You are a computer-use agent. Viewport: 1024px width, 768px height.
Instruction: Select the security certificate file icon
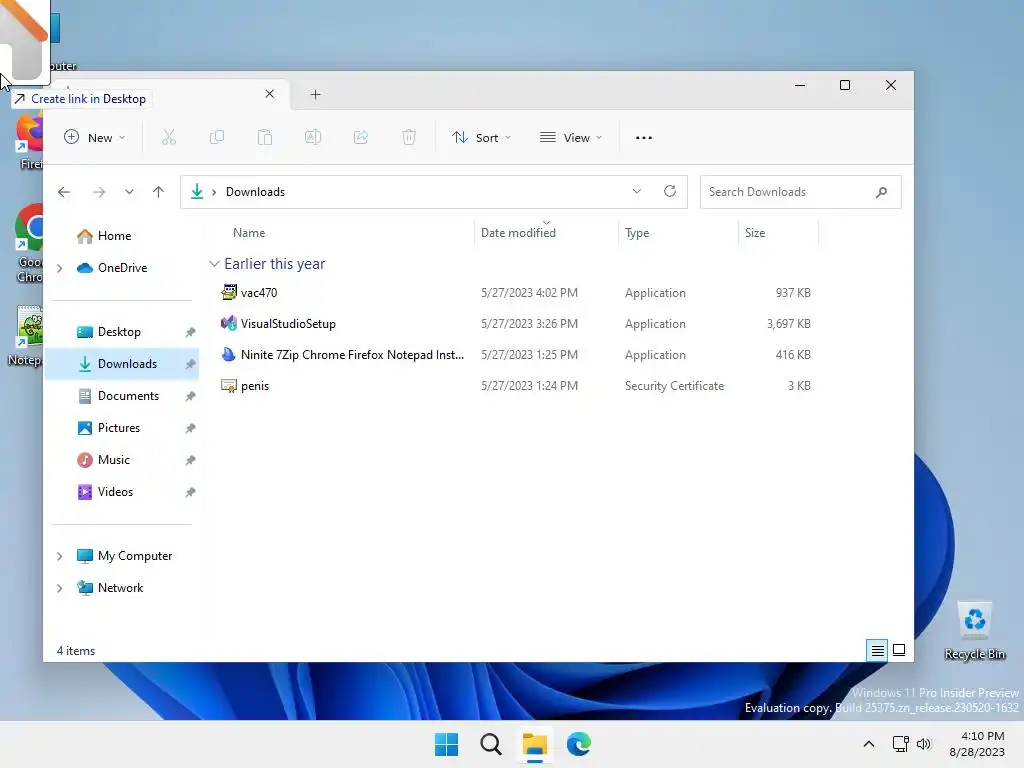pyautogui.click(x=229, y=386)
